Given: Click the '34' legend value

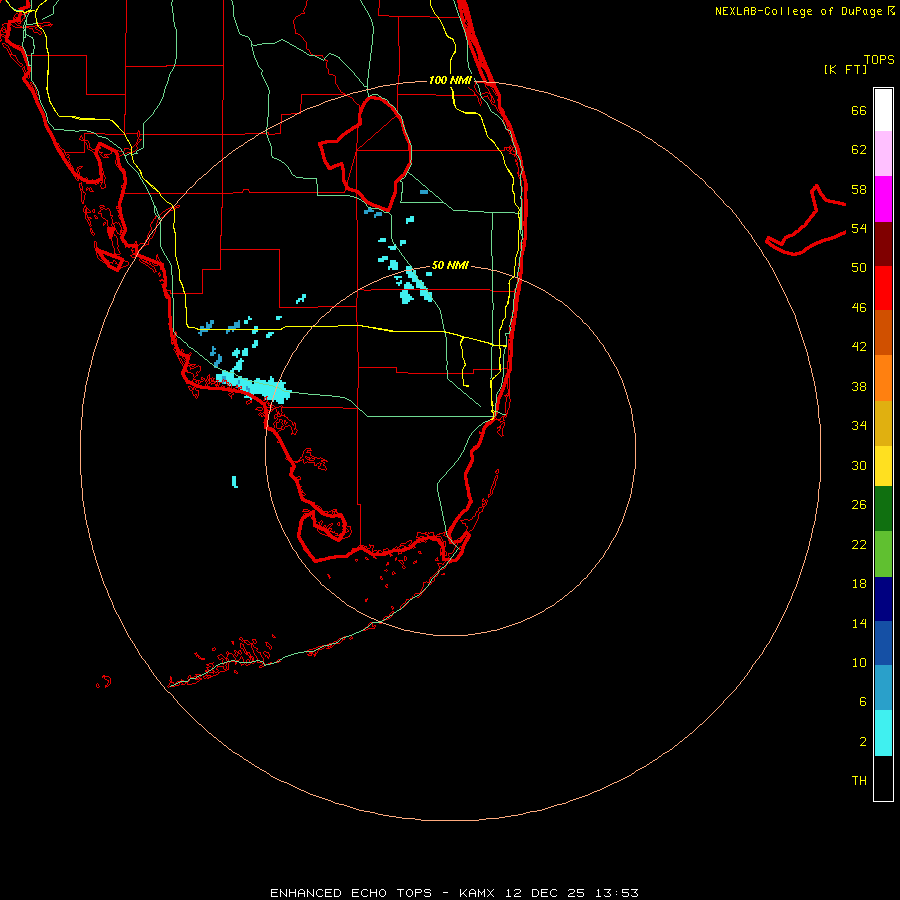Looking at the screenshot, I should 859,426.
